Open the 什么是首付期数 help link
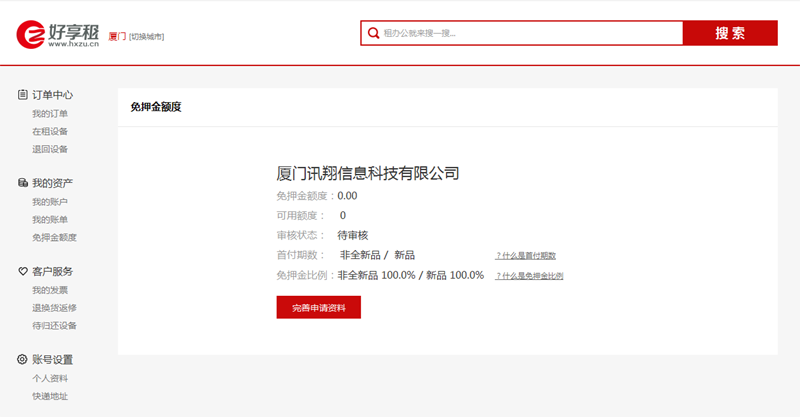The image size is (800, 417). tap(526, 256)
